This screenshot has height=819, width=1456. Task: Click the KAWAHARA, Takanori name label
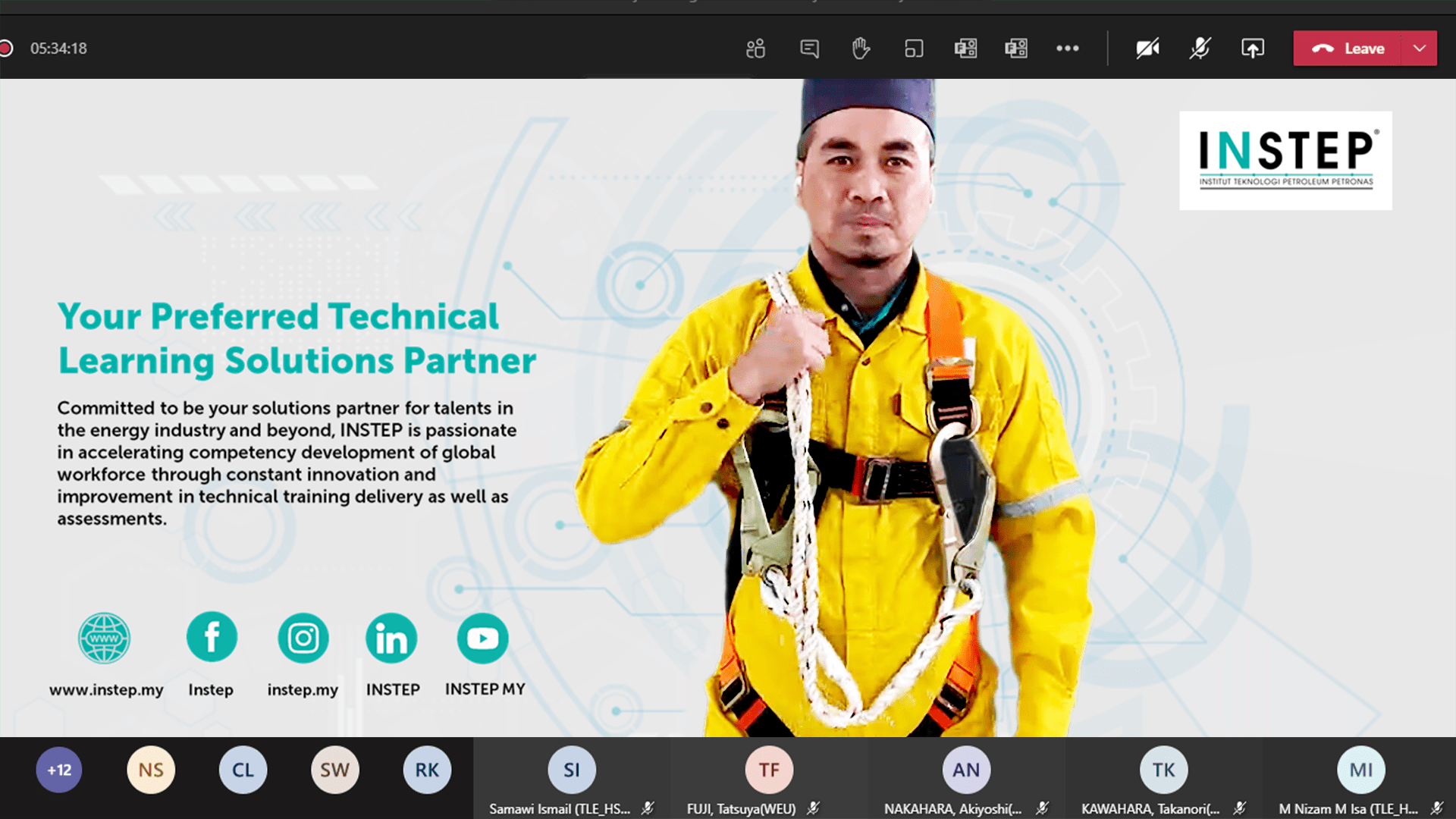pos(1150,809)
